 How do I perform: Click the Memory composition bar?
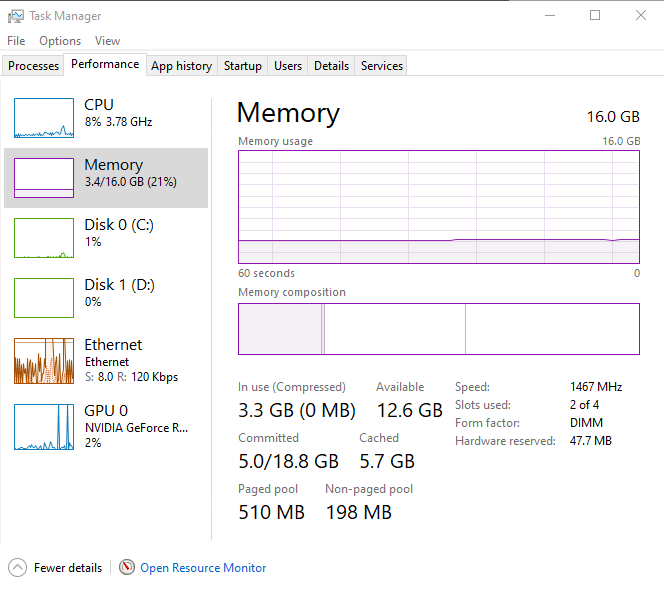pyautogui.click(x=438, y=329)
